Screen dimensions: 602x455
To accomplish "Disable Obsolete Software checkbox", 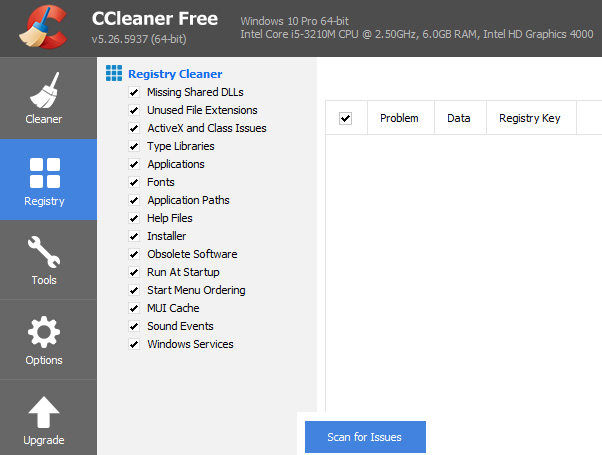I will 134,254.
